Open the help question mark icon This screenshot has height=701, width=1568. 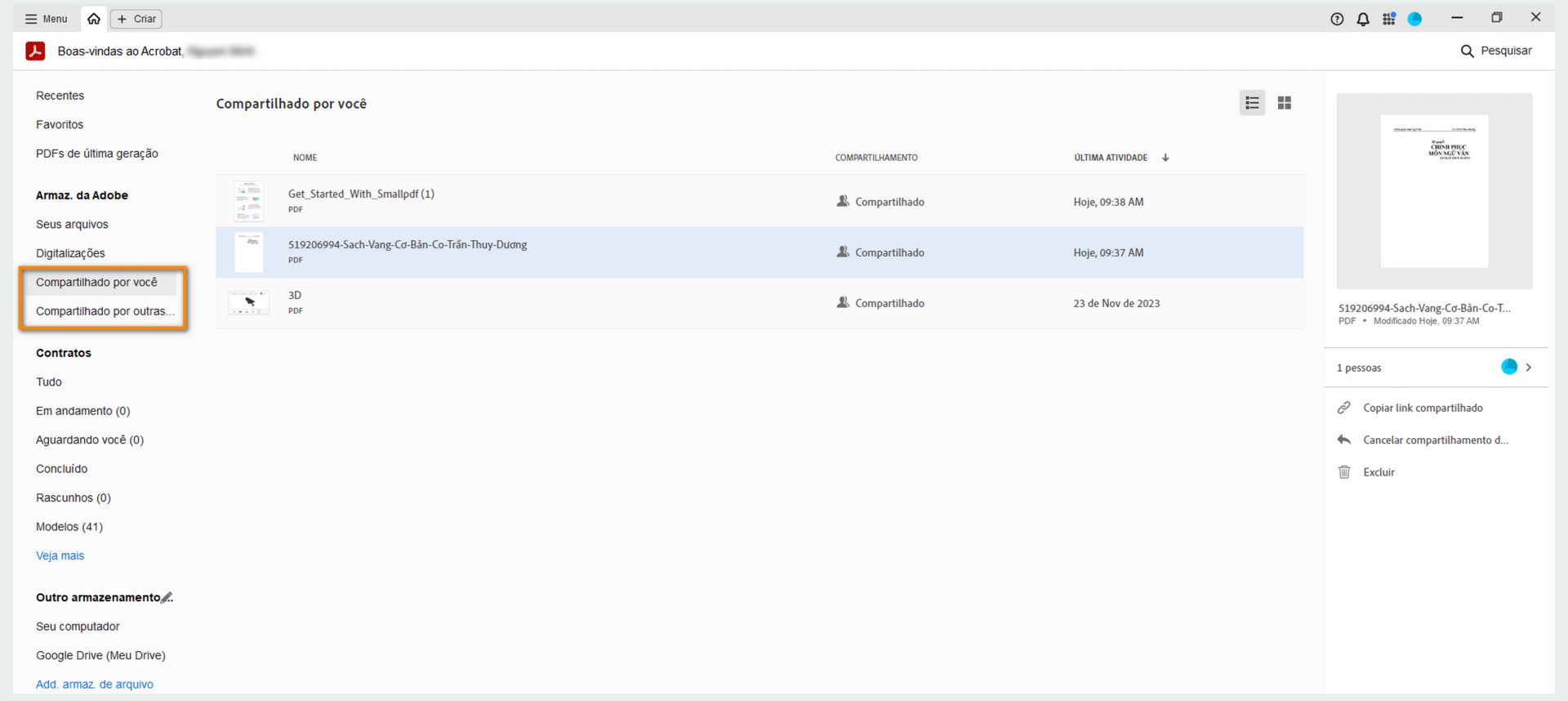pos(1337,19)
